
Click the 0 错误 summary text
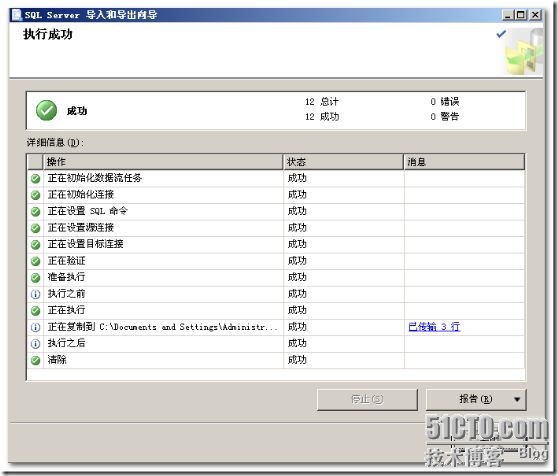pyautogui.click(x=444, y=102)
